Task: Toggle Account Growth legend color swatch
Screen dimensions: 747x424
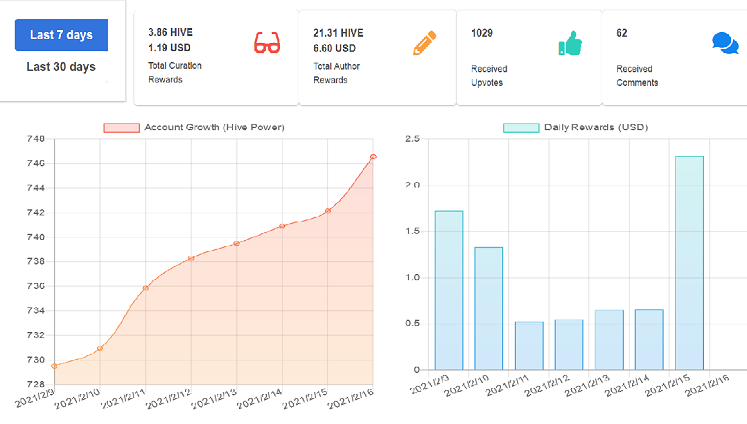Action: (121, 128)
